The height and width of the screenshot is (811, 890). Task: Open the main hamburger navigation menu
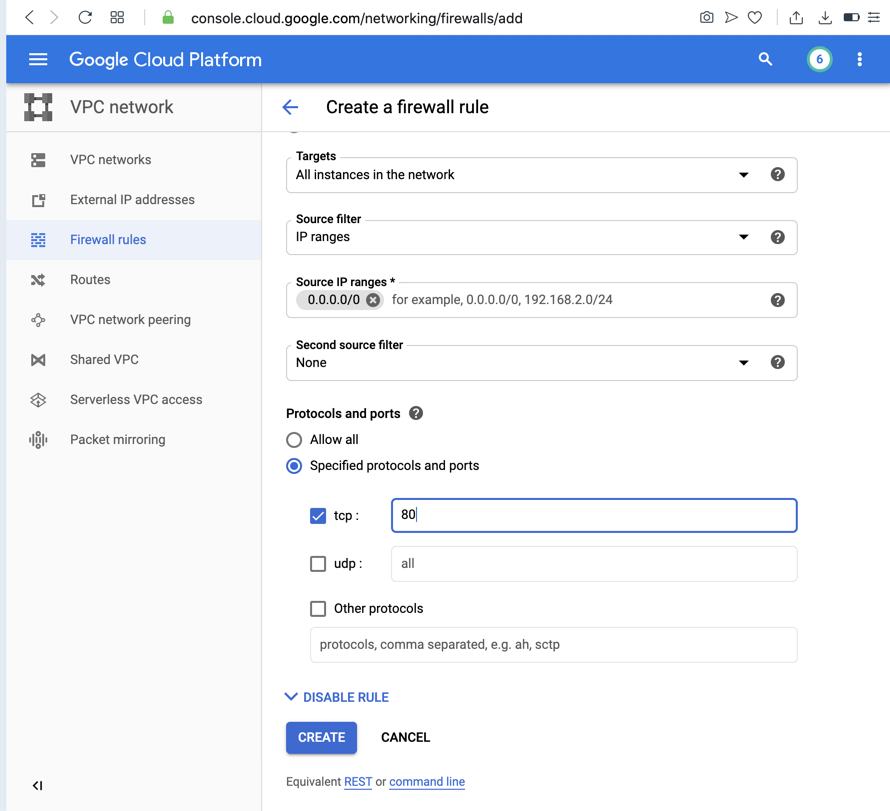38,60
